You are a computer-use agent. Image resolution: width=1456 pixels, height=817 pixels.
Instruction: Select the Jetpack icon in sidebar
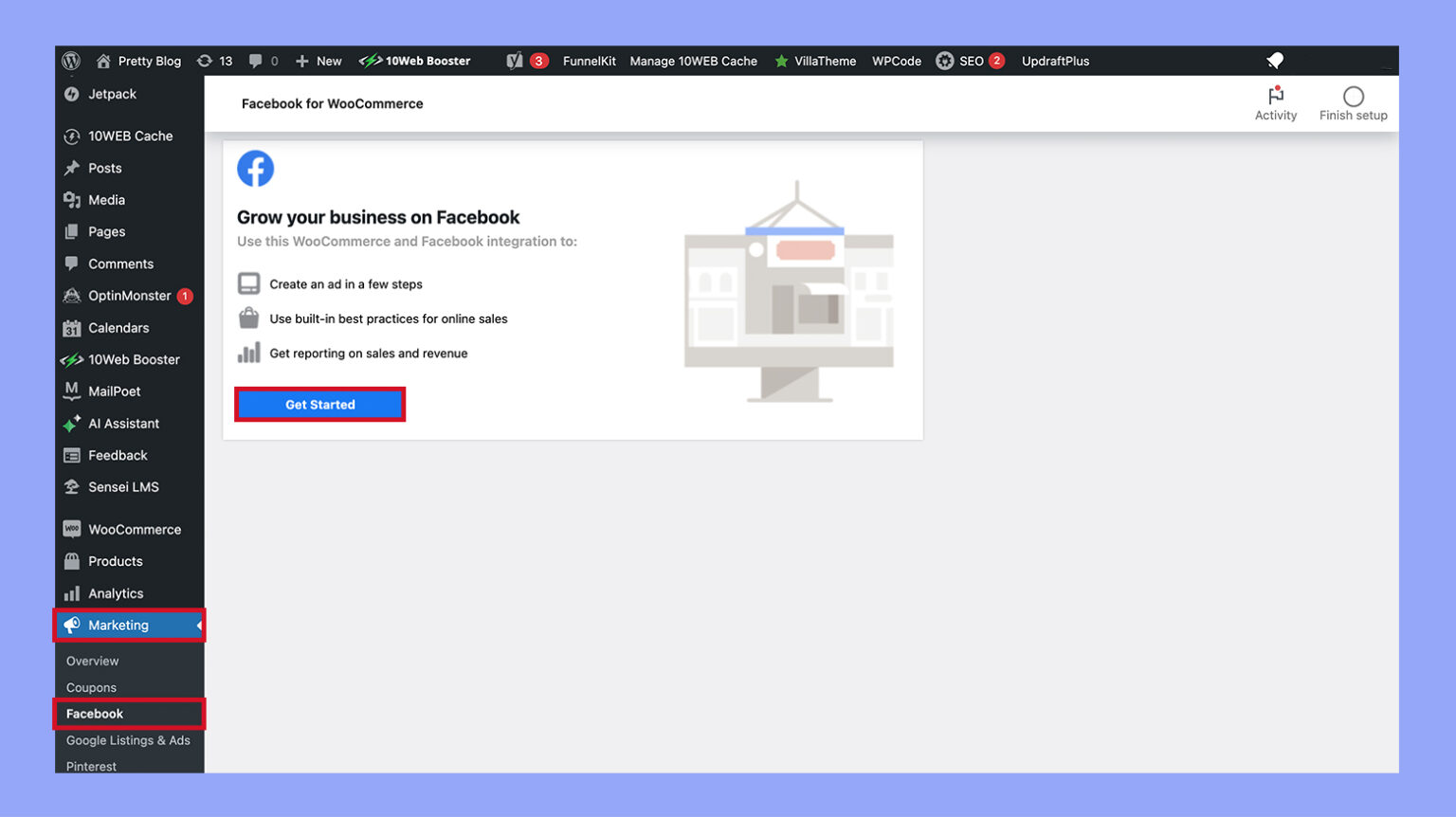pos(73,95)
